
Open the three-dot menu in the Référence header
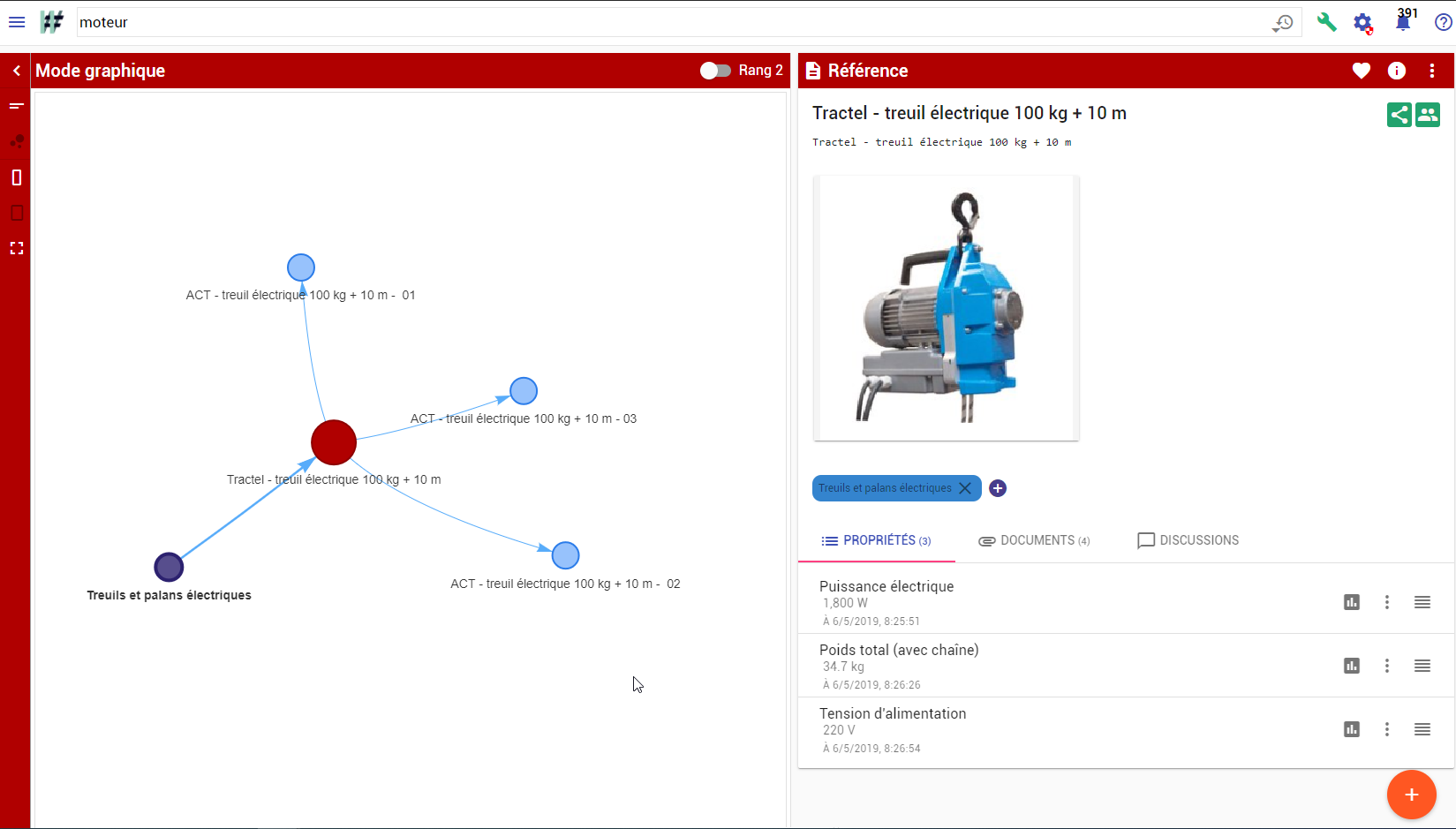(1432, 71)
